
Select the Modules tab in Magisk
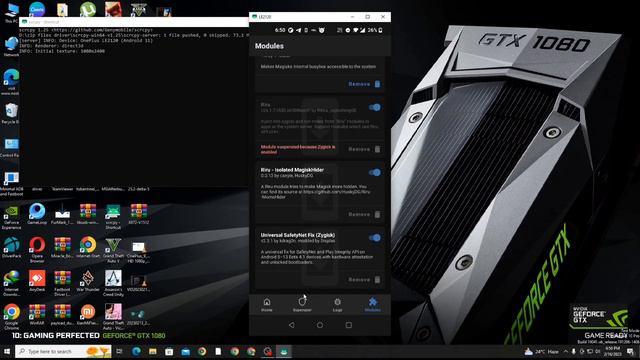373,305
